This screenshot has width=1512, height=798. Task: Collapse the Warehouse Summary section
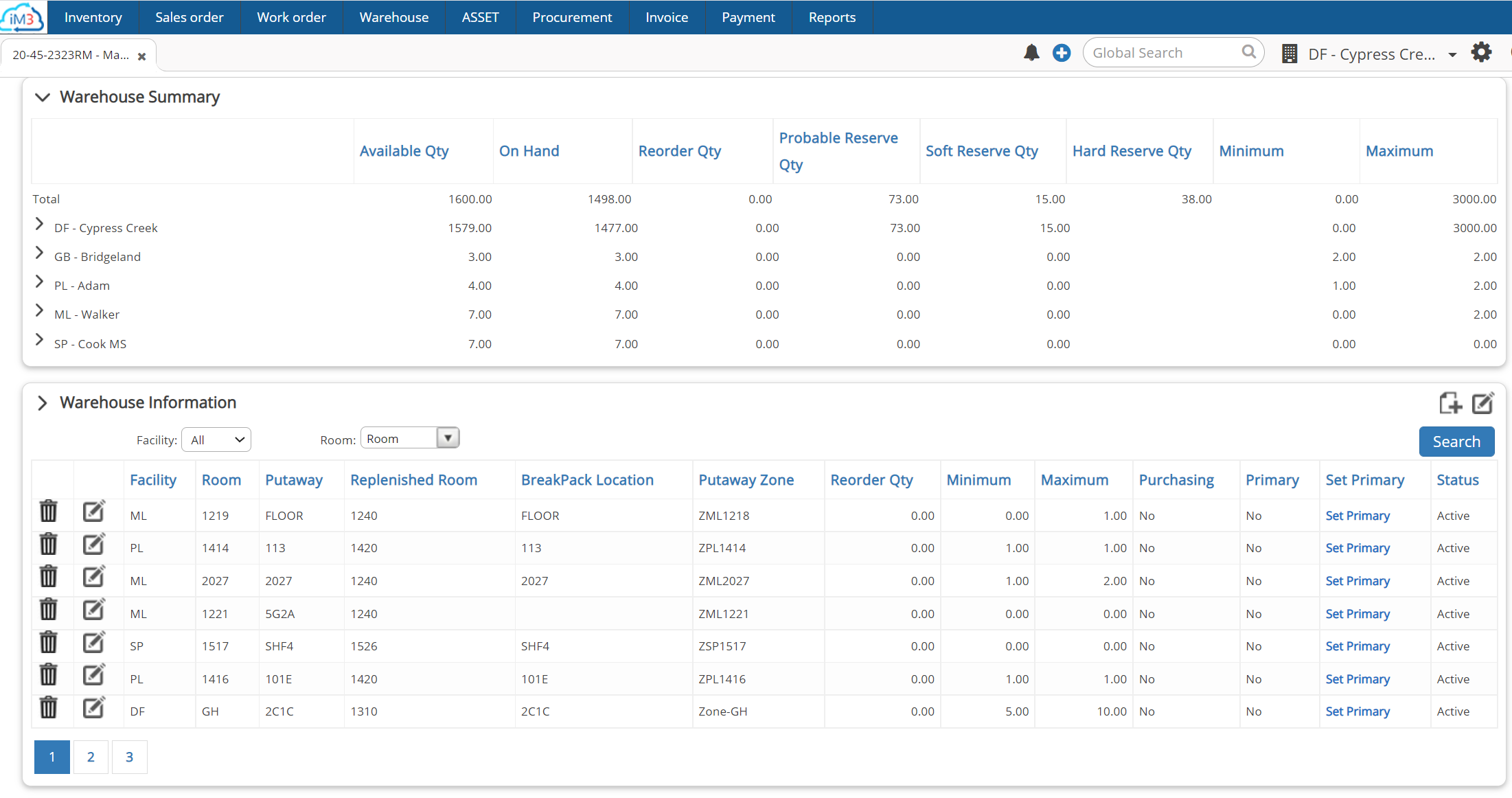[x=42, y=97]
